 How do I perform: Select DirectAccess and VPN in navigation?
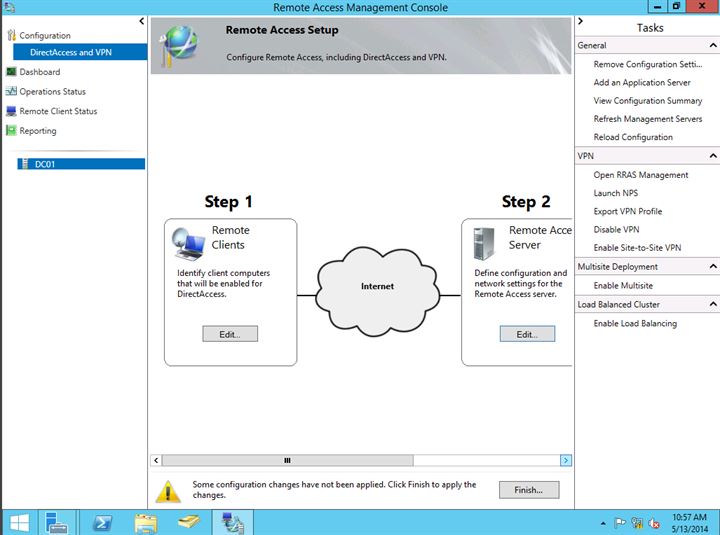pyautogui.click(x=70, y=52)
